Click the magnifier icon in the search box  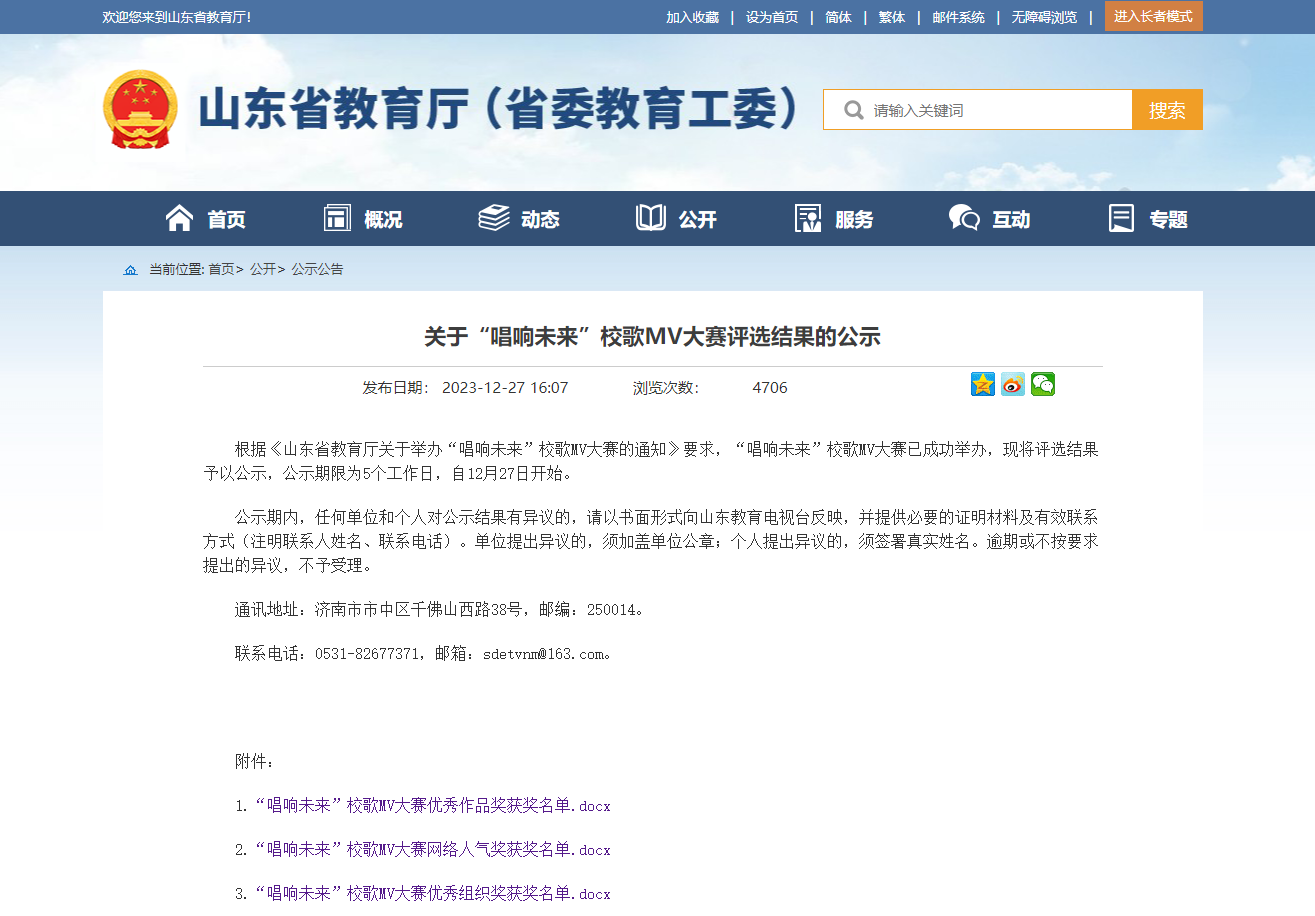point(853,110)
